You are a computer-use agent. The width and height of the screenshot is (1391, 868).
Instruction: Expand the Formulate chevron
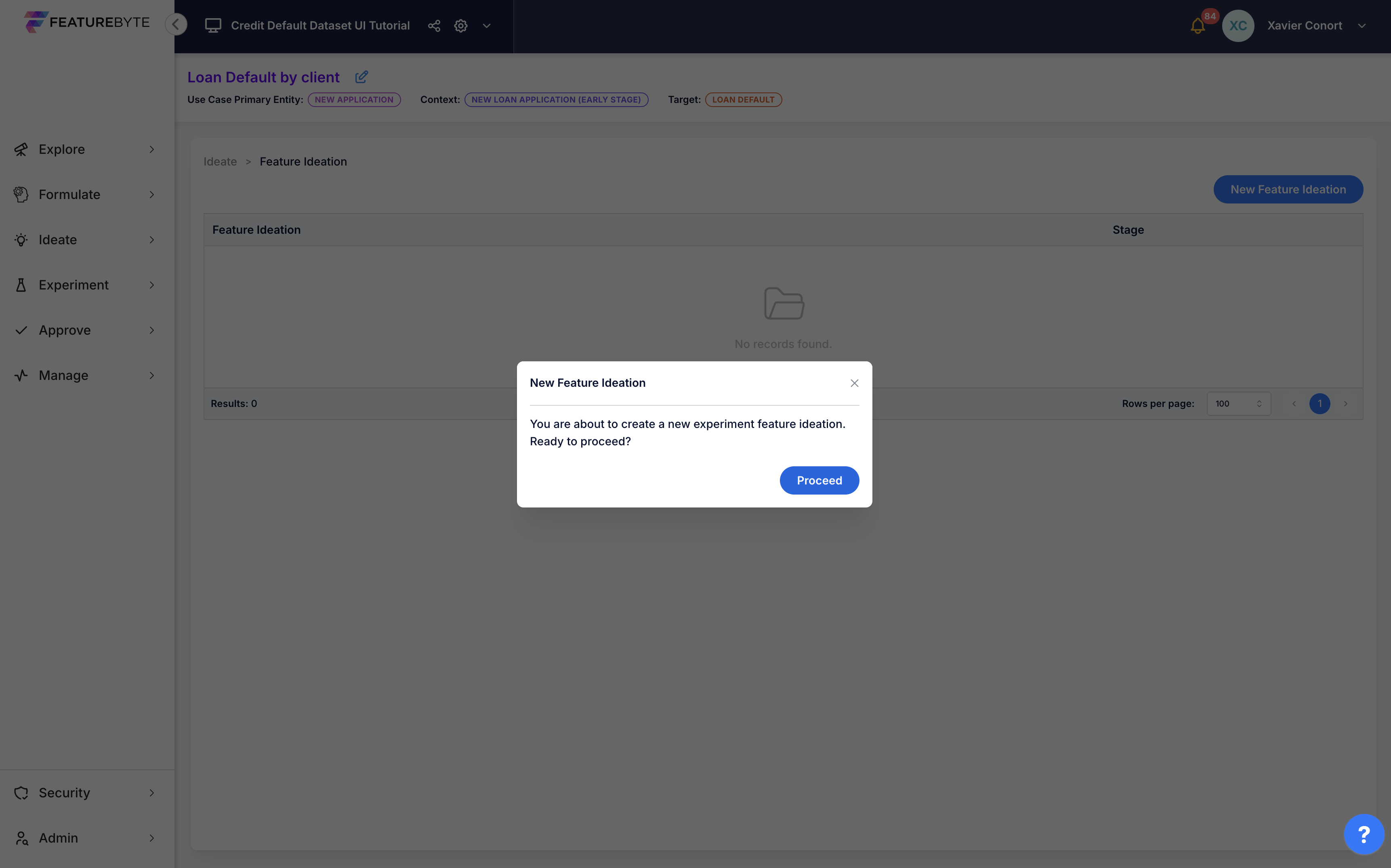[151, 195]
